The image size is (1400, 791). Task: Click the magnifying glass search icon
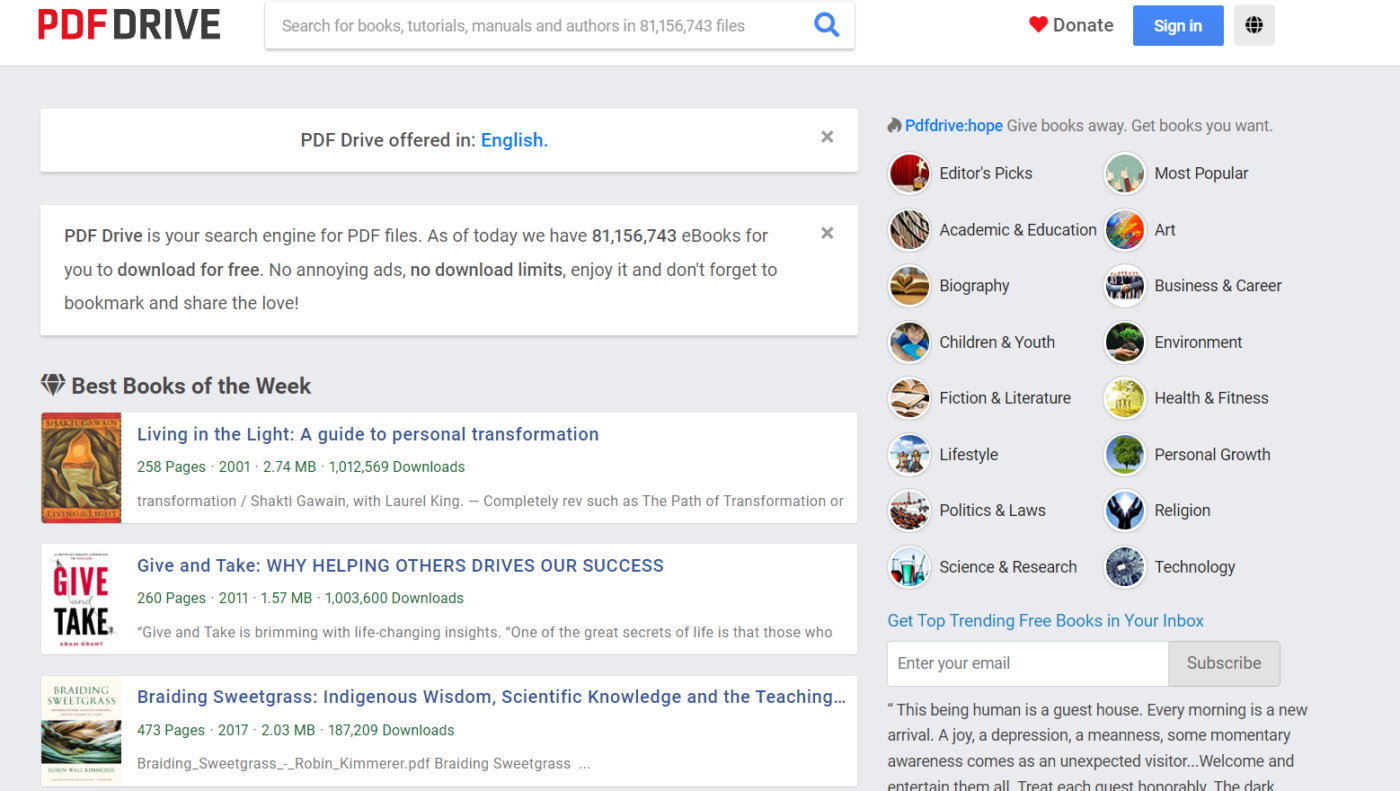[x=827, y=25]
